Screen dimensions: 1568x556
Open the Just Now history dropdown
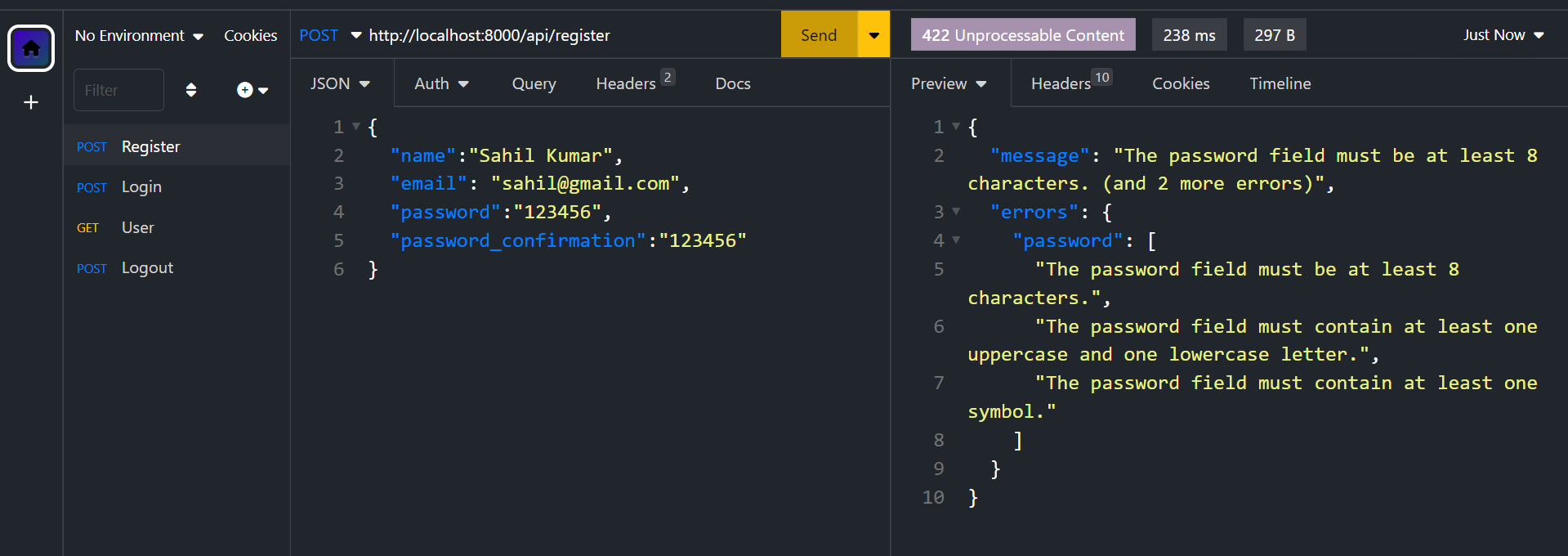[x=1503, y=35]
